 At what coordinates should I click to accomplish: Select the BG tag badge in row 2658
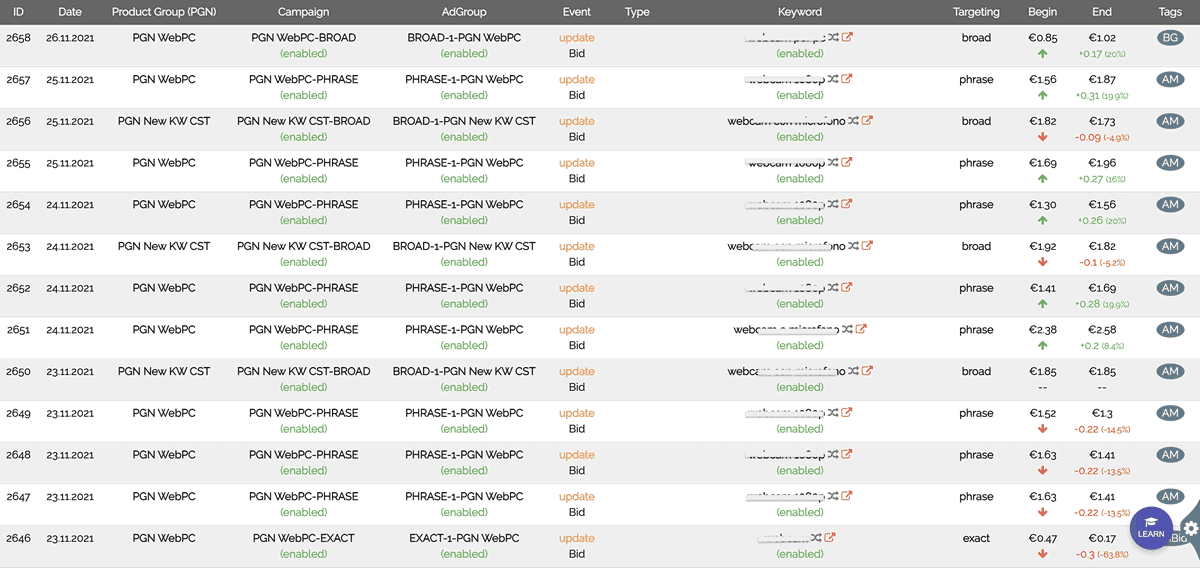(x=1170, y=38)
